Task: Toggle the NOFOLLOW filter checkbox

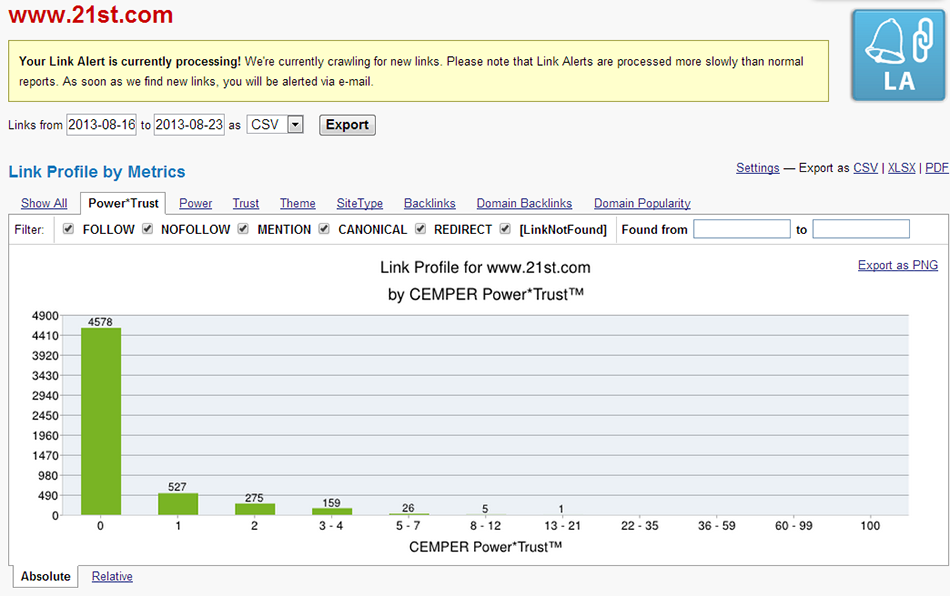Action: click(147, 229)
